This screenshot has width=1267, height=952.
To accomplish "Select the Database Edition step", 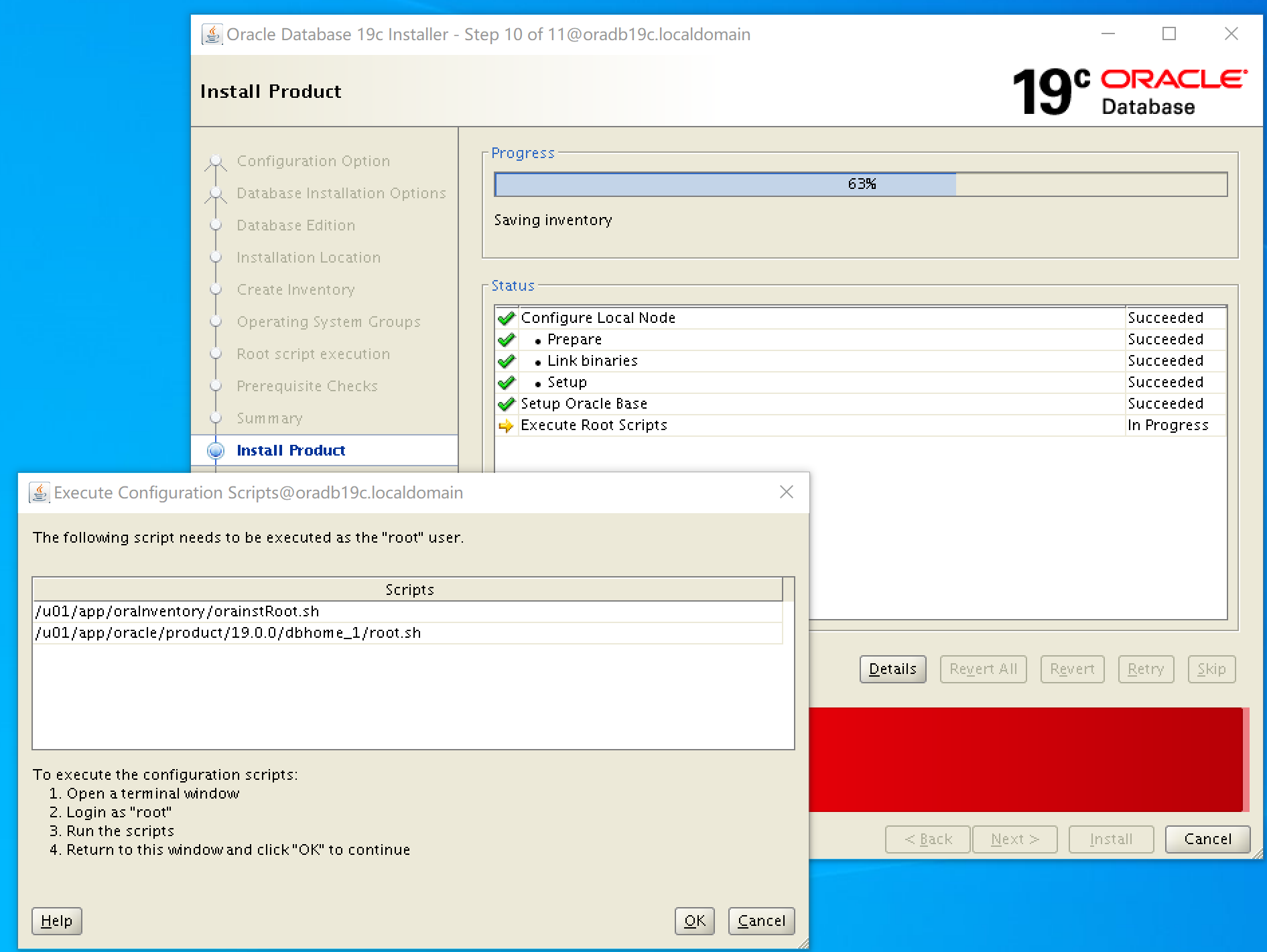I will tap(296, 225).
